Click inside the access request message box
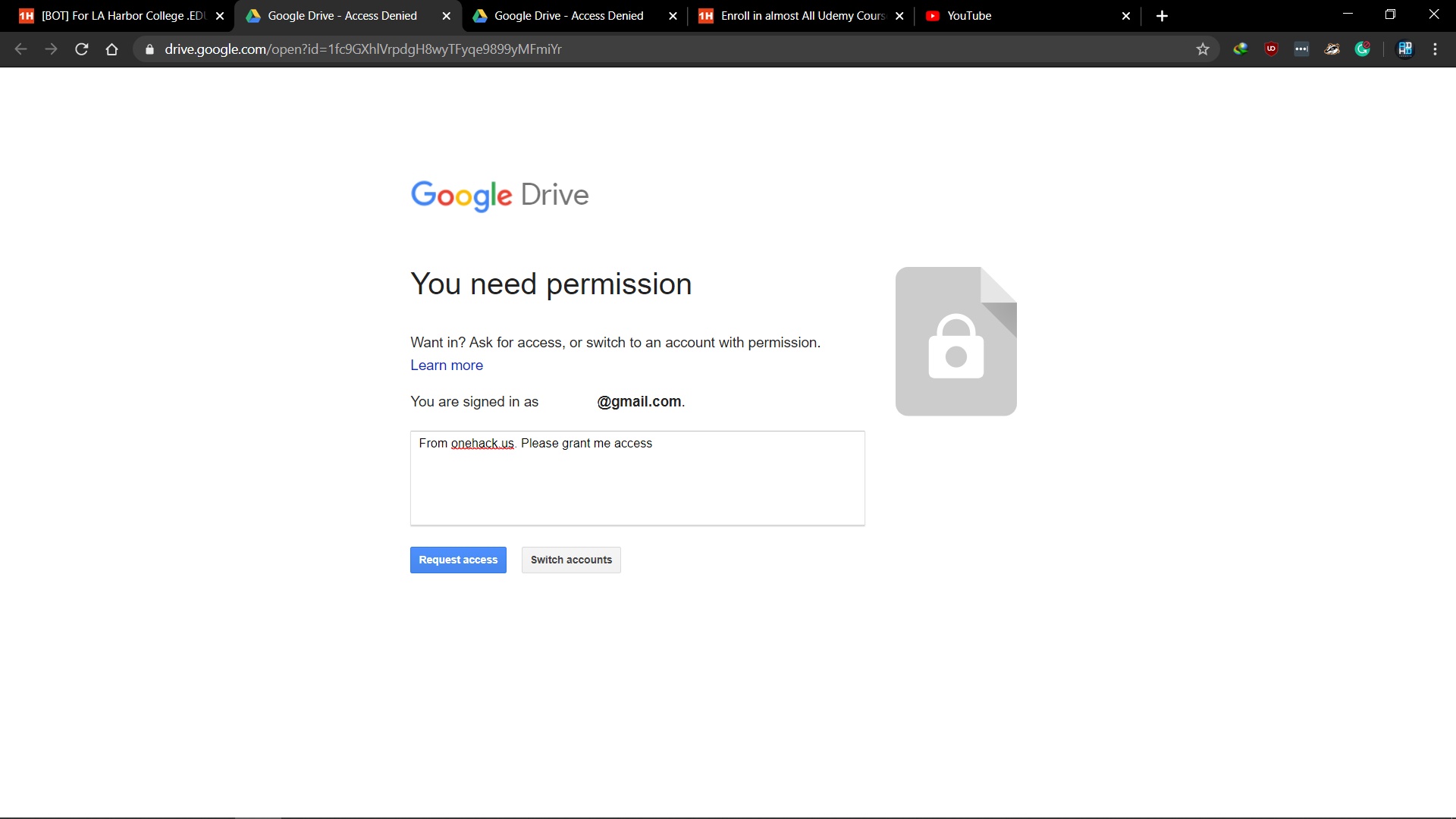 (x=637, y=485)
